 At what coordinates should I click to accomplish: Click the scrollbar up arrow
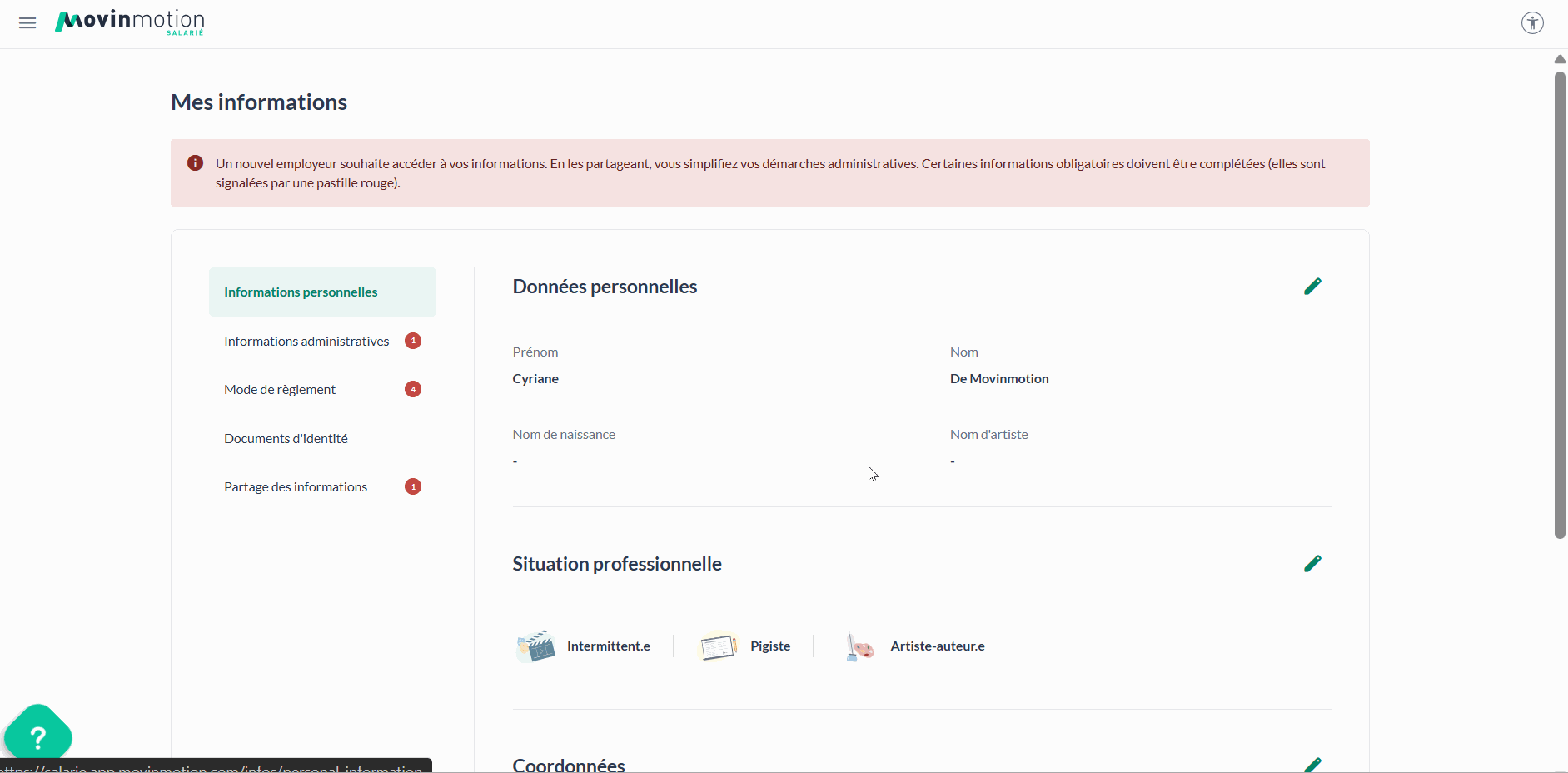click(x=1560, y=59)
